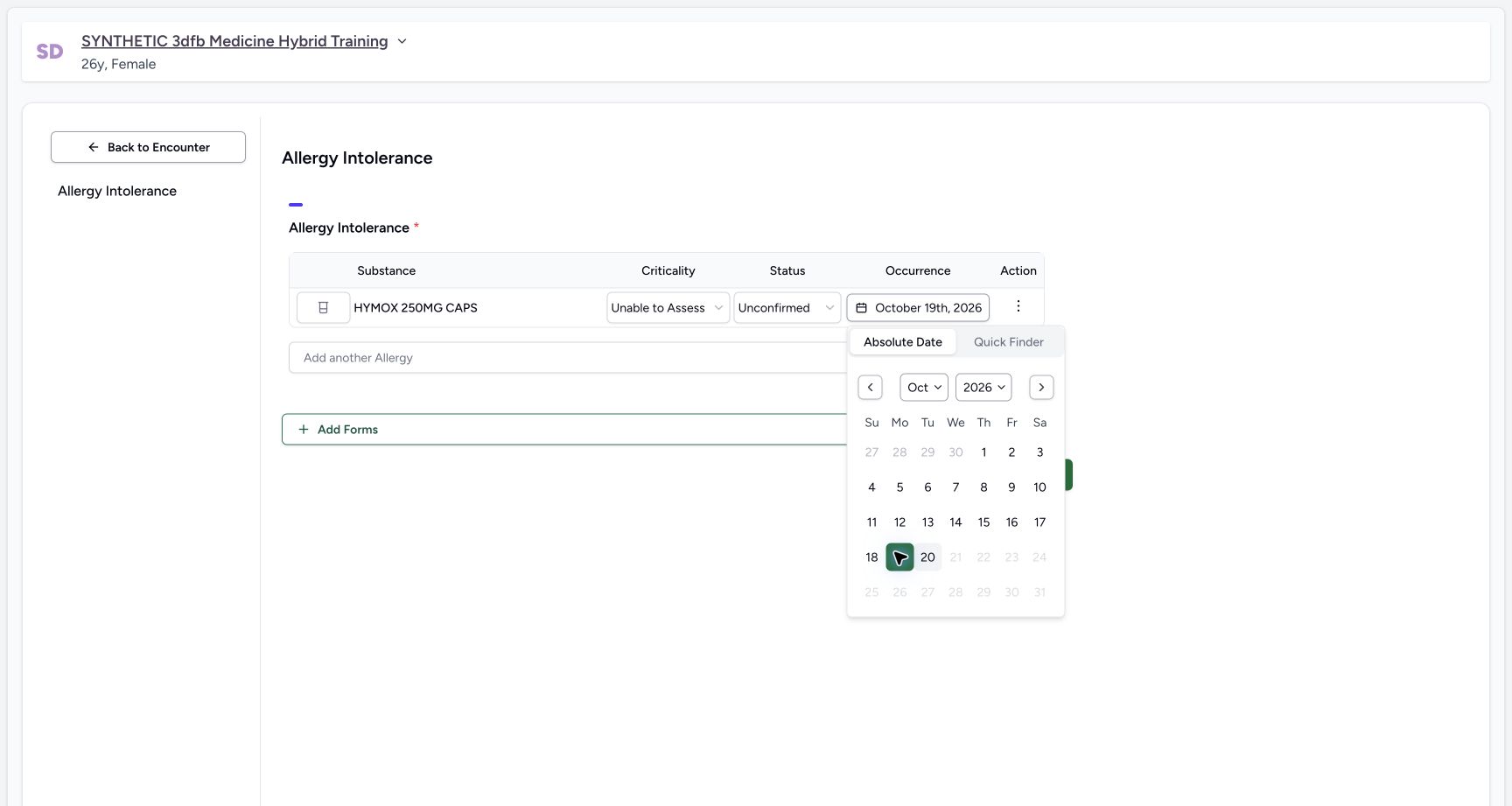Pick October 16 in the calendar
Screen dimensions: 1512x806
click(x=1011, y=522)
